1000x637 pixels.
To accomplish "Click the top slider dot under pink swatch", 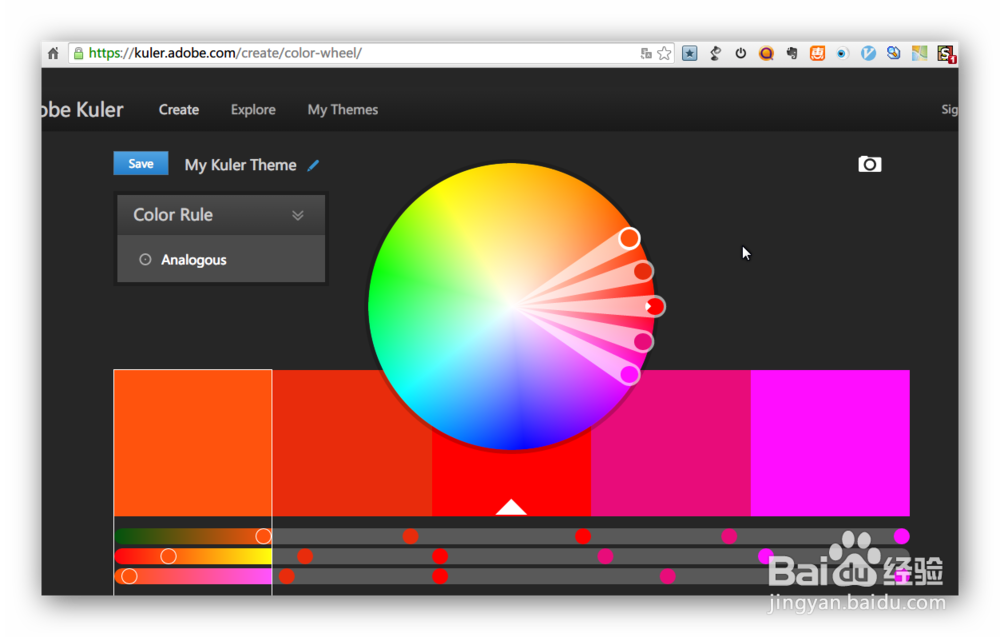I will click(x=729, y=536).
